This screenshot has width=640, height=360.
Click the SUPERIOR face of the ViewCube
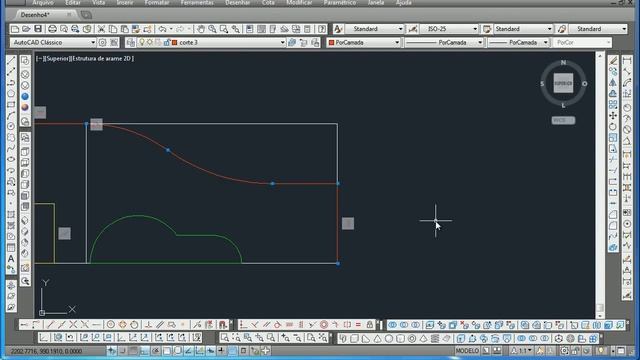[563, 83]
